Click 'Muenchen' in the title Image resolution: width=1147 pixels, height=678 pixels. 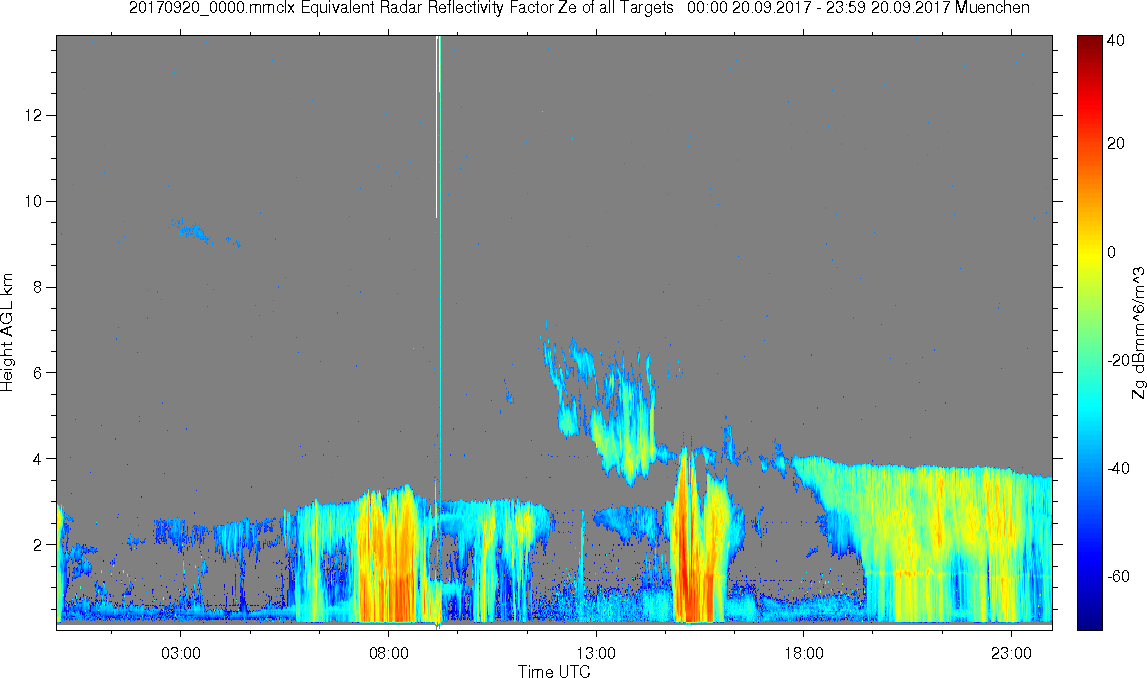(992, 8)
